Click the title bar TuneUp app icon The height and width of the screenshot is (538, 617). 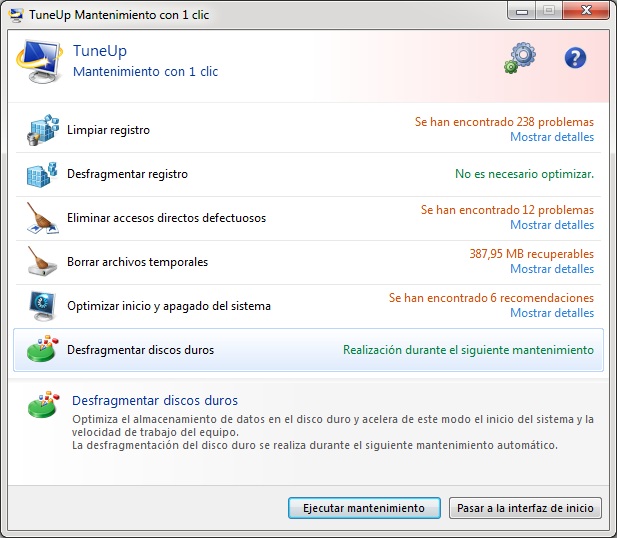[16, 15]
